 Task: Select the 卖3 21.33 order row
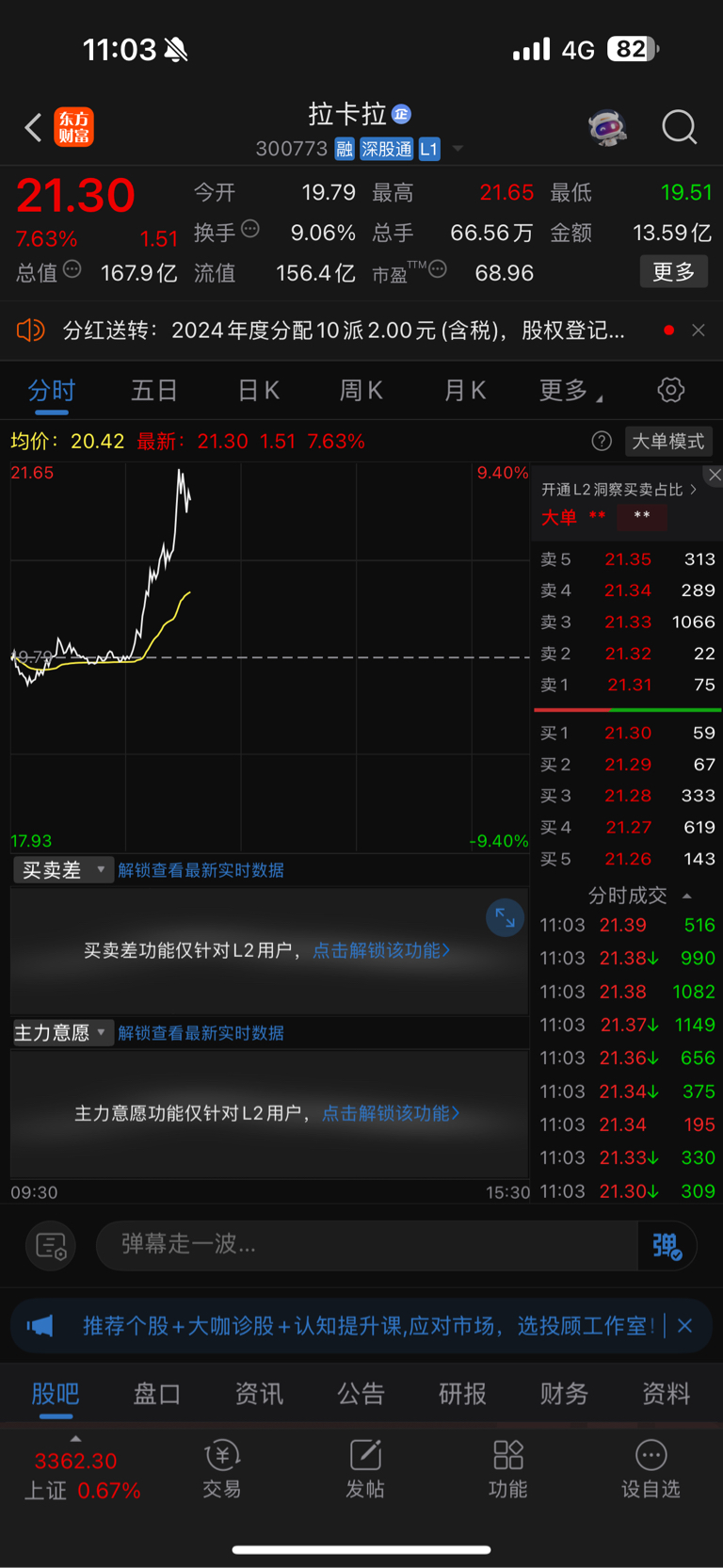coord(627,622)
